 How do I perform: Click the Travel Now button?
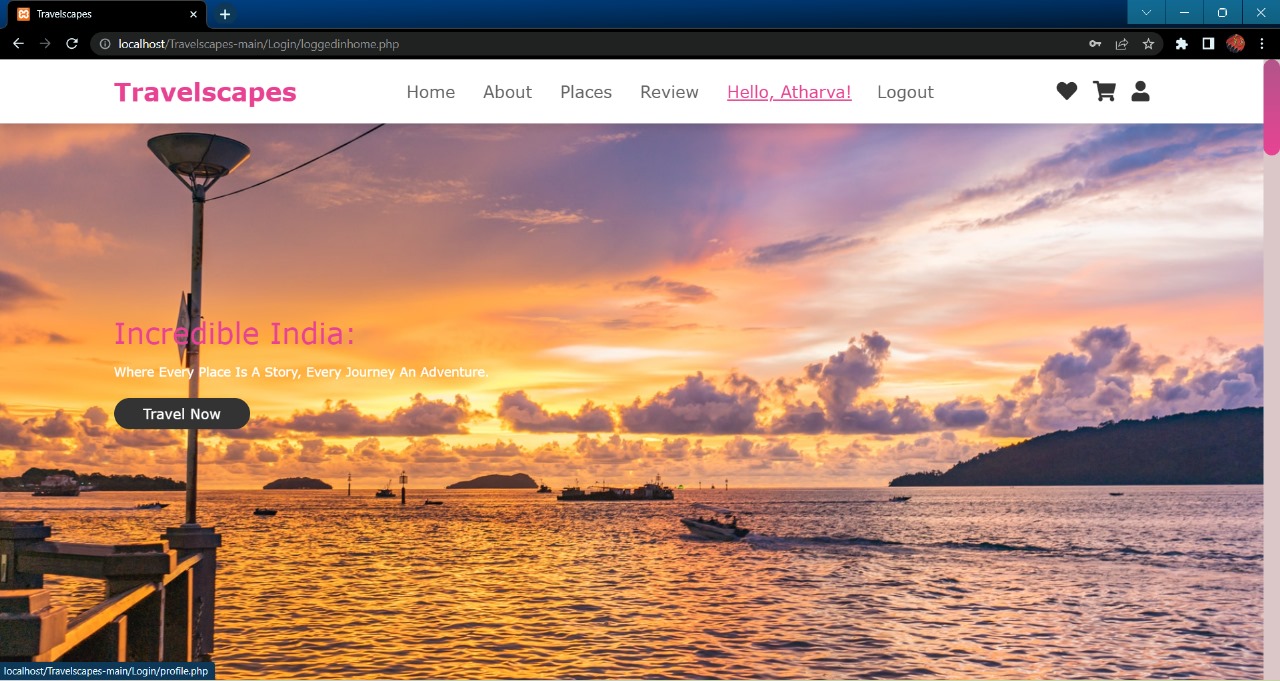tap(182, 414)
